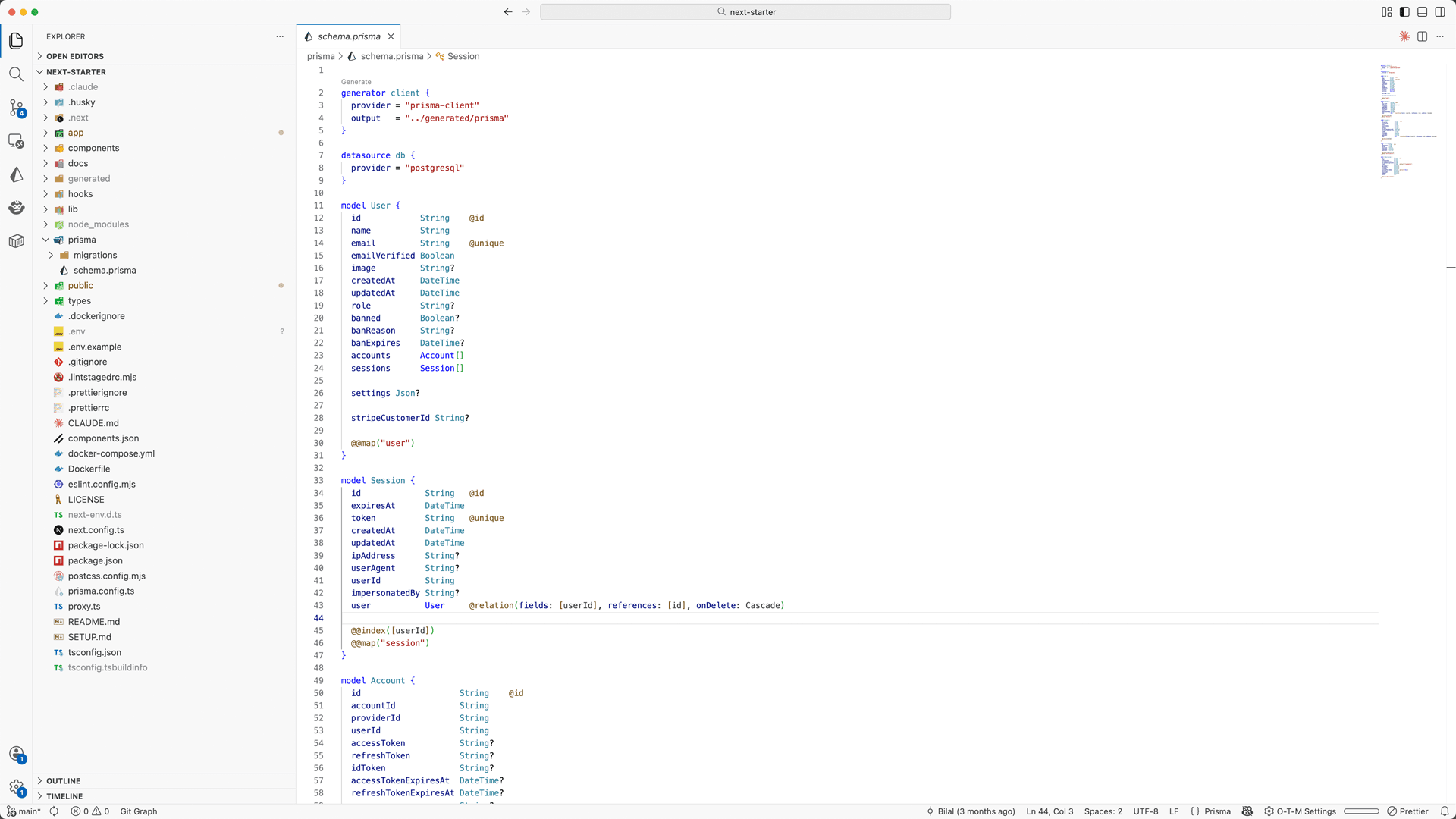The height and width of the screenshot is (819, 1456).
Task: Change indentation via Spaces: 2
Action: [1103, 811]
